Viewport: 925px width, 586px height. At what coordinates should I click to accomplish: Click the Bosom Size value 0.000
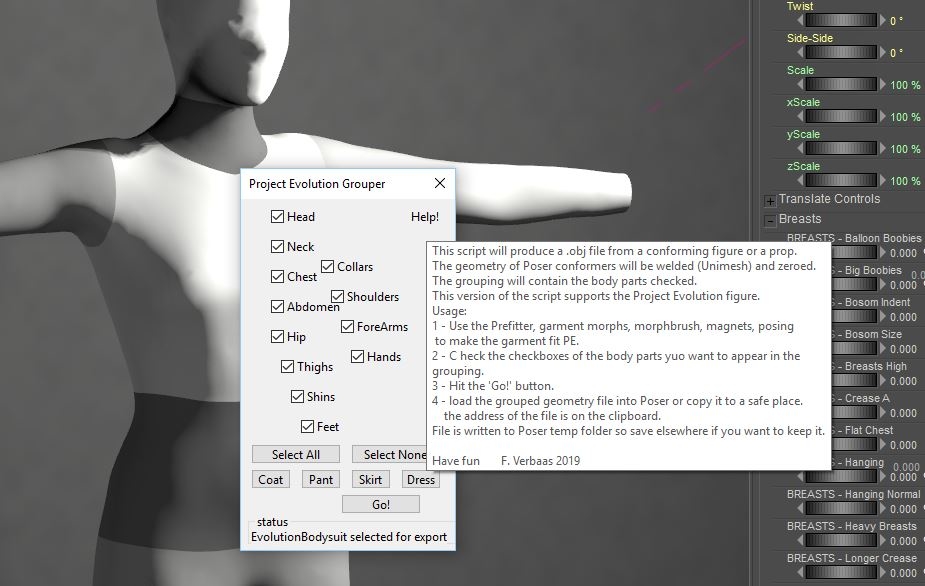click(x=903, y=349)
